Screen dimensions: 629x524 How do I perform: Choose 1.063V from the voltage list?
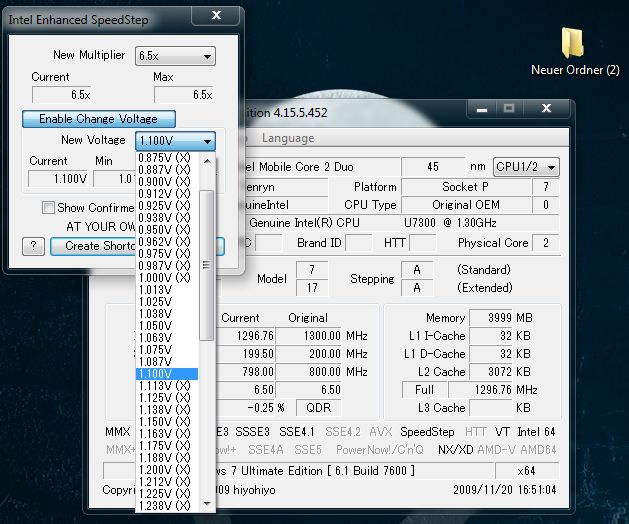167,338
